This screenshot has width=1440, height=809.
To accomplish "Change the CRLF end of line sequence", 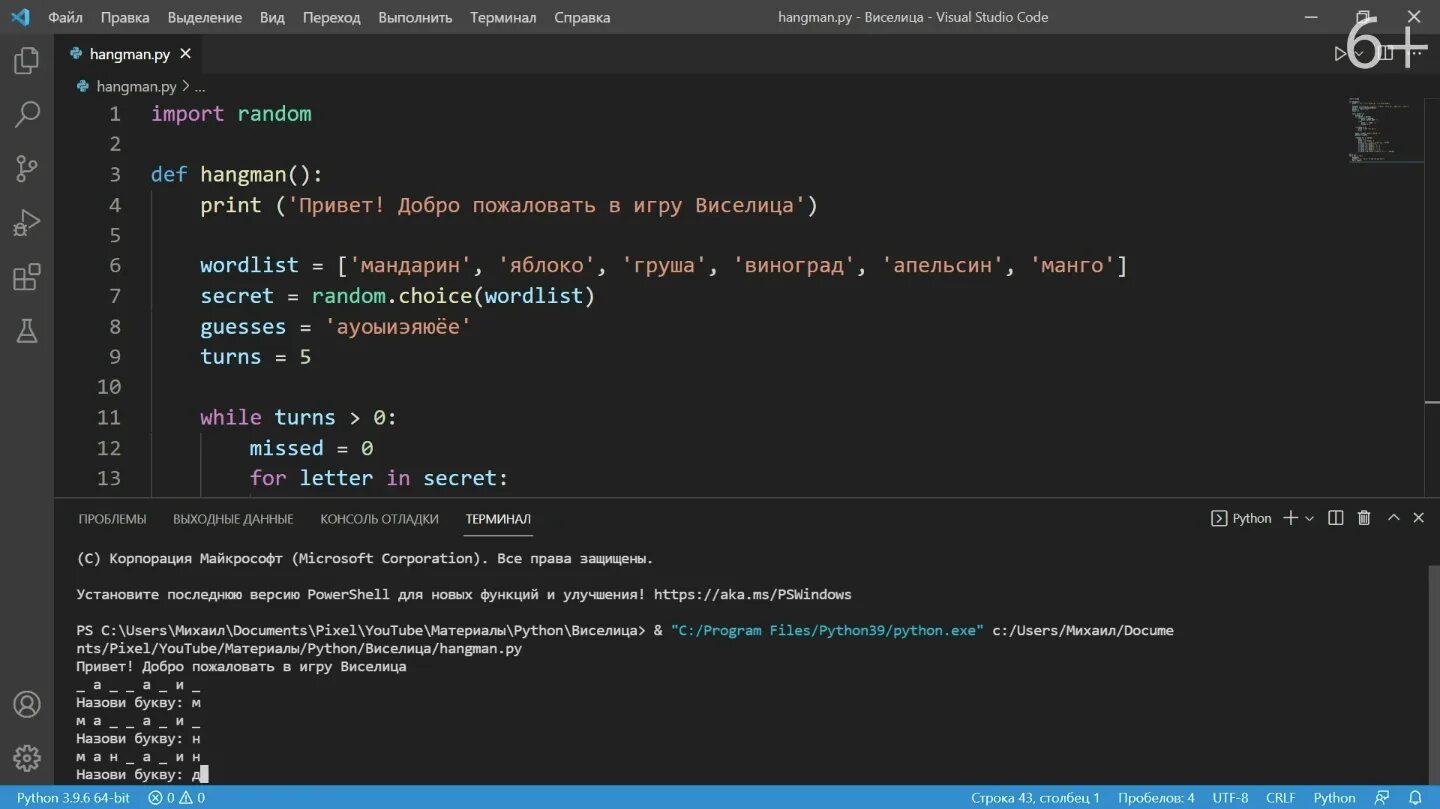I will point(1280,798).
